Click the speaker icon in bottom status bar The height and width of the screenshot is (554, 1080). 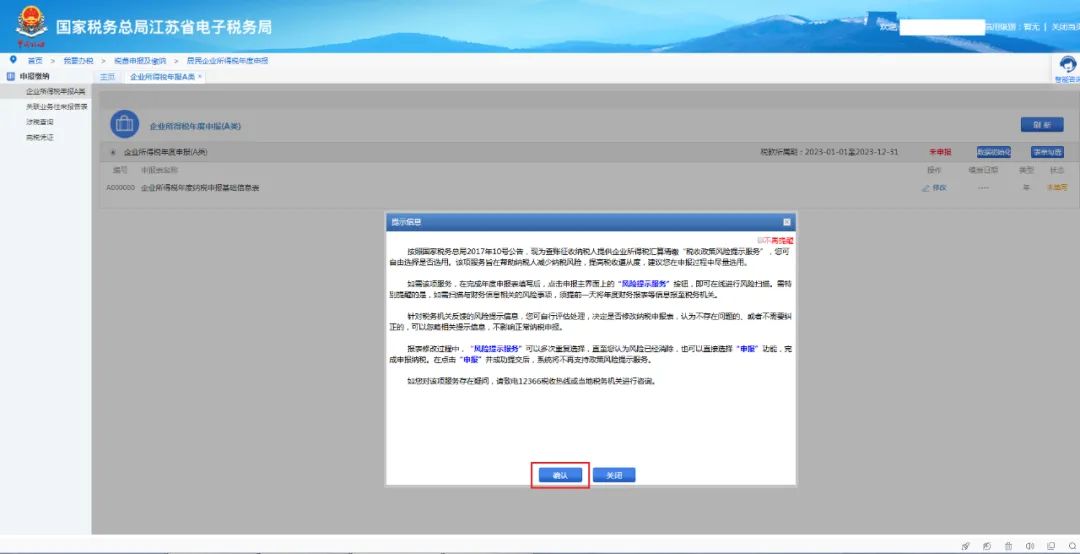[1030, 546]
